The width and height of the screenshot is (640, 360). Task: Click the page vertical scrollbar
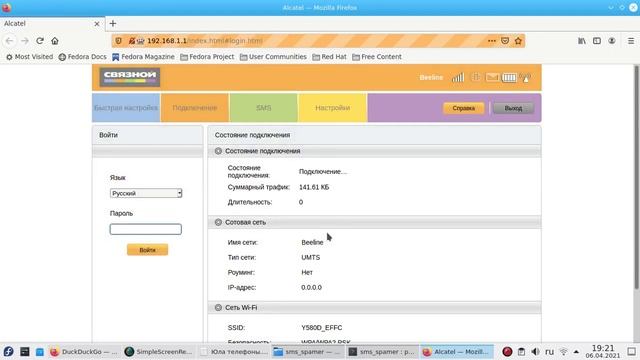point(636,178)
